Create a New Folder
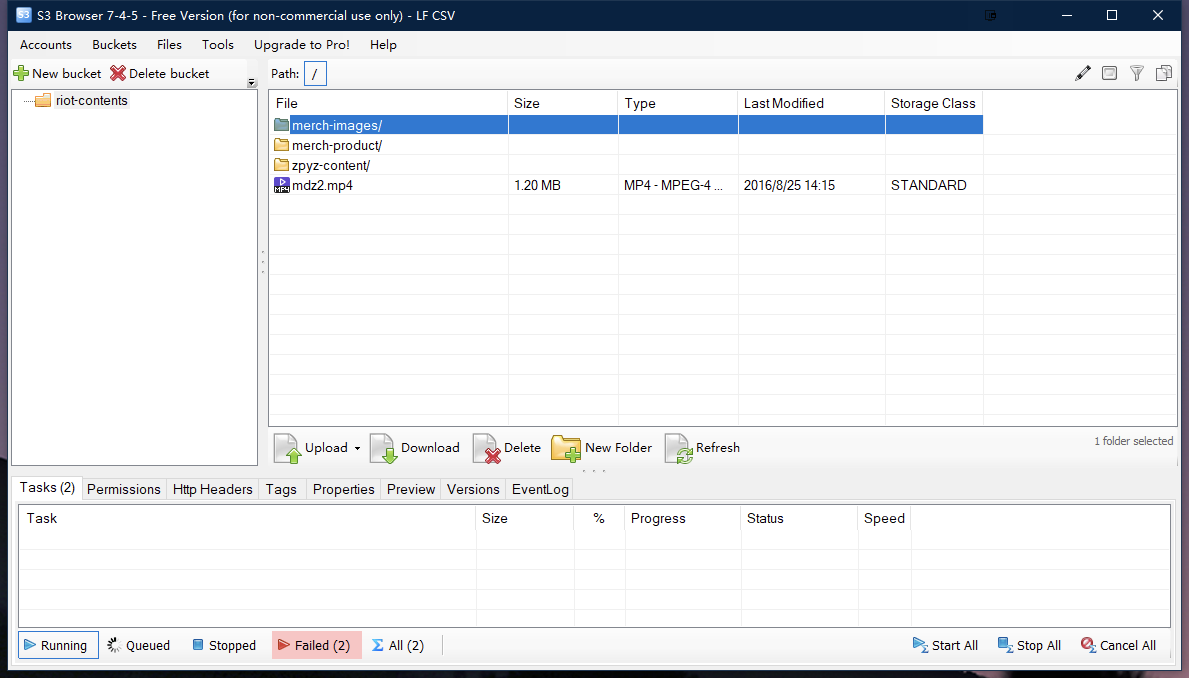 click(602, 448)
